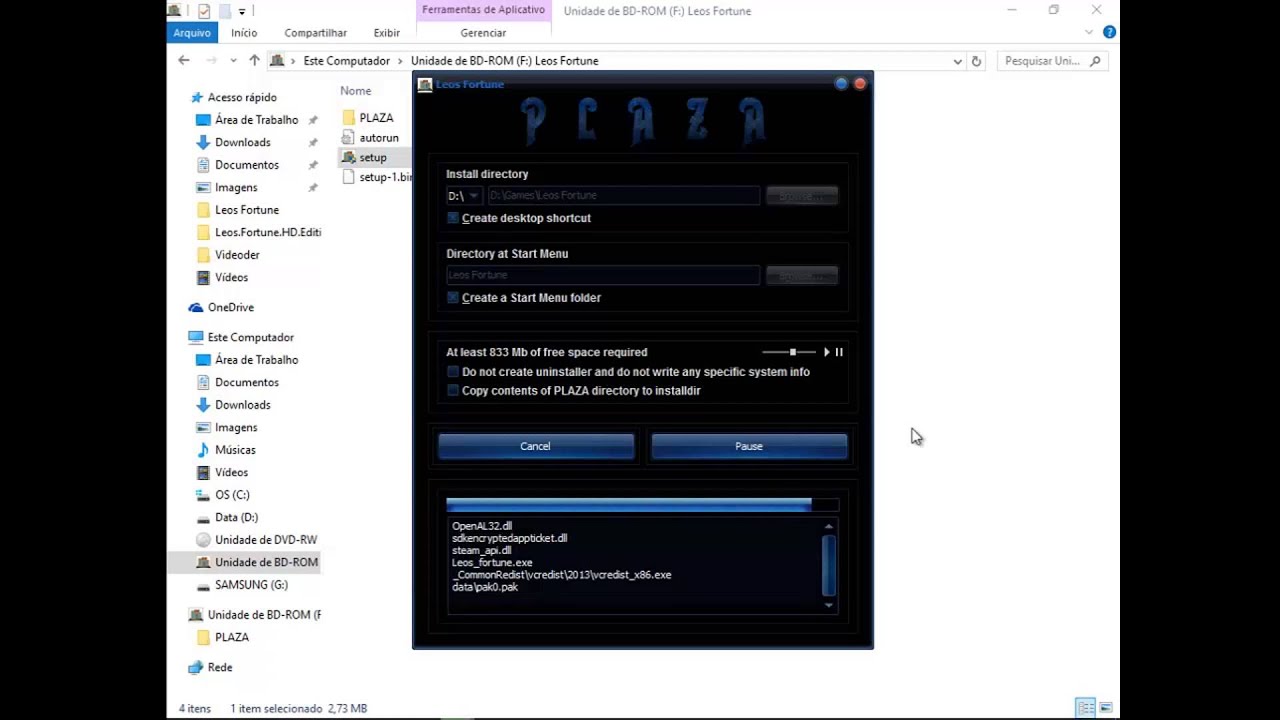Go forward in Explorer navigation
Image resolution: width=1280 pixels, height=720 pixels.
pyautogui.click(x=211, y=61)
